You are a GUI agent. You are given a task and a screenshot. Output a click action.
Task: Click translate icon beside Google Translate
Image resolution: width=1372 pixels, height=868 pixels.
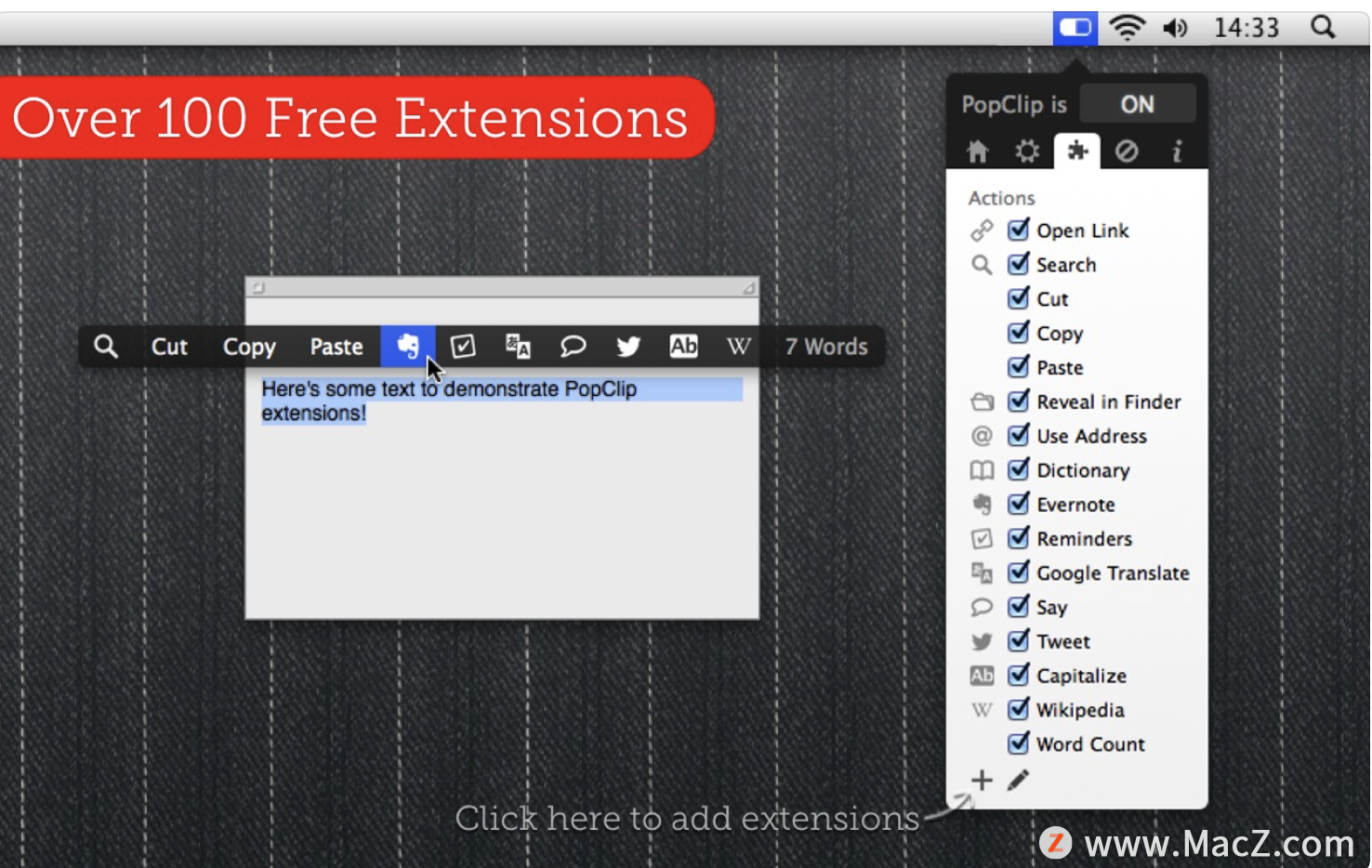982,573
